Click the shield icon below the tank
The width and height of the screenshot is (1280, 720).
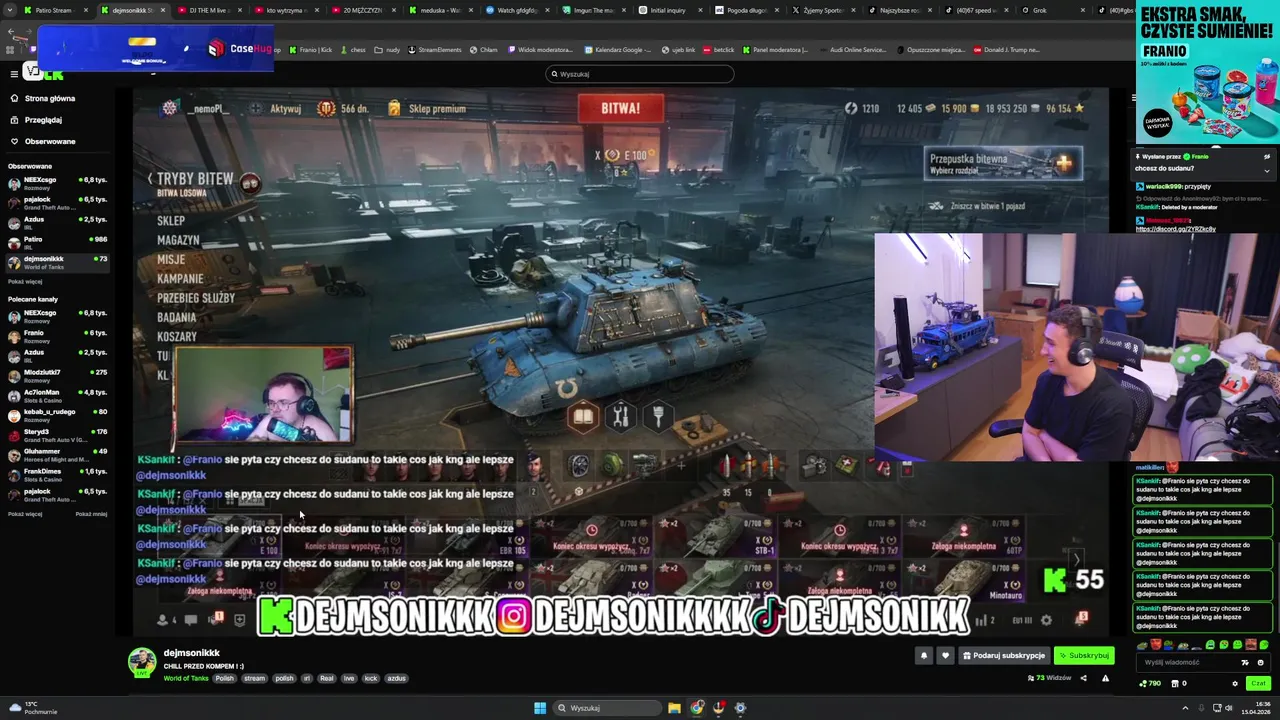[658, 417]
